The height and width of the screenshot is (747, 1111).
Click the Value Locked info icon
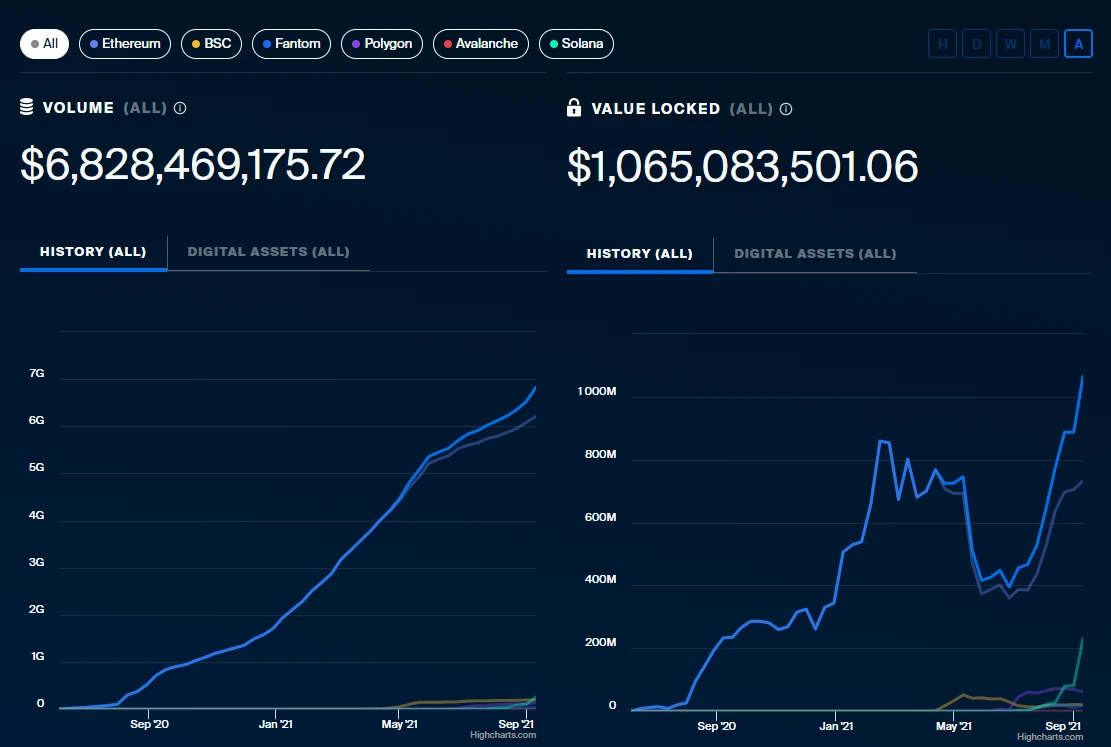[x=786, y=109]
